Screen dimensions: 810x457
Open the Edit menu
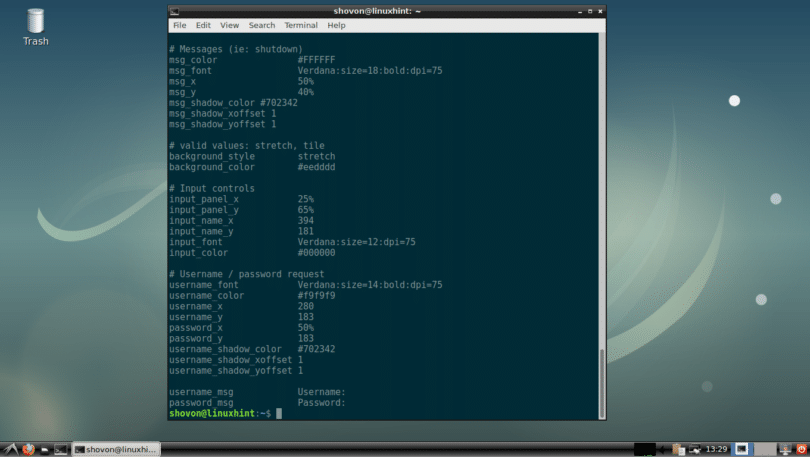[203, 25]
